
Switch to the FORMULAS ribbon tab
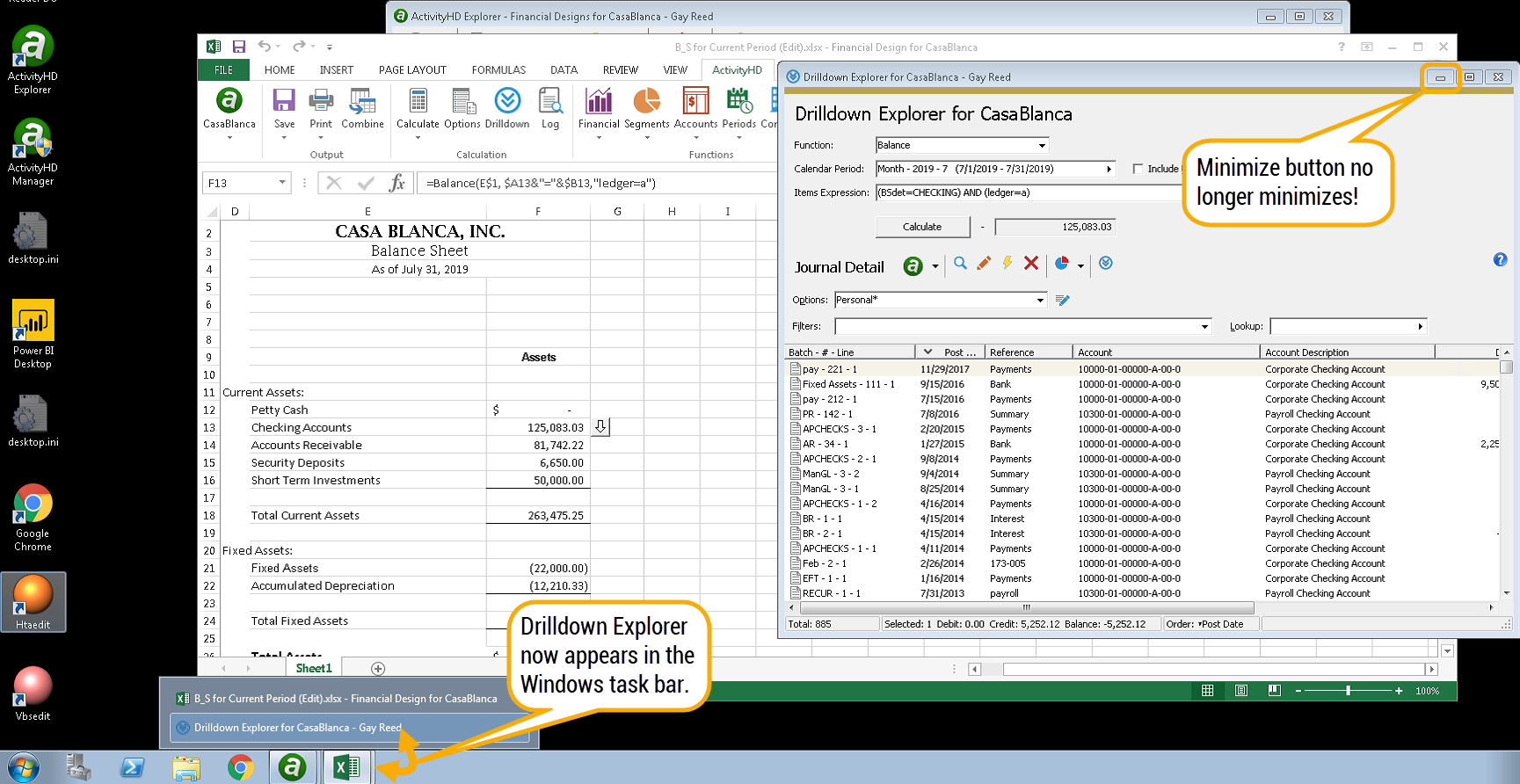click(498, 70)
